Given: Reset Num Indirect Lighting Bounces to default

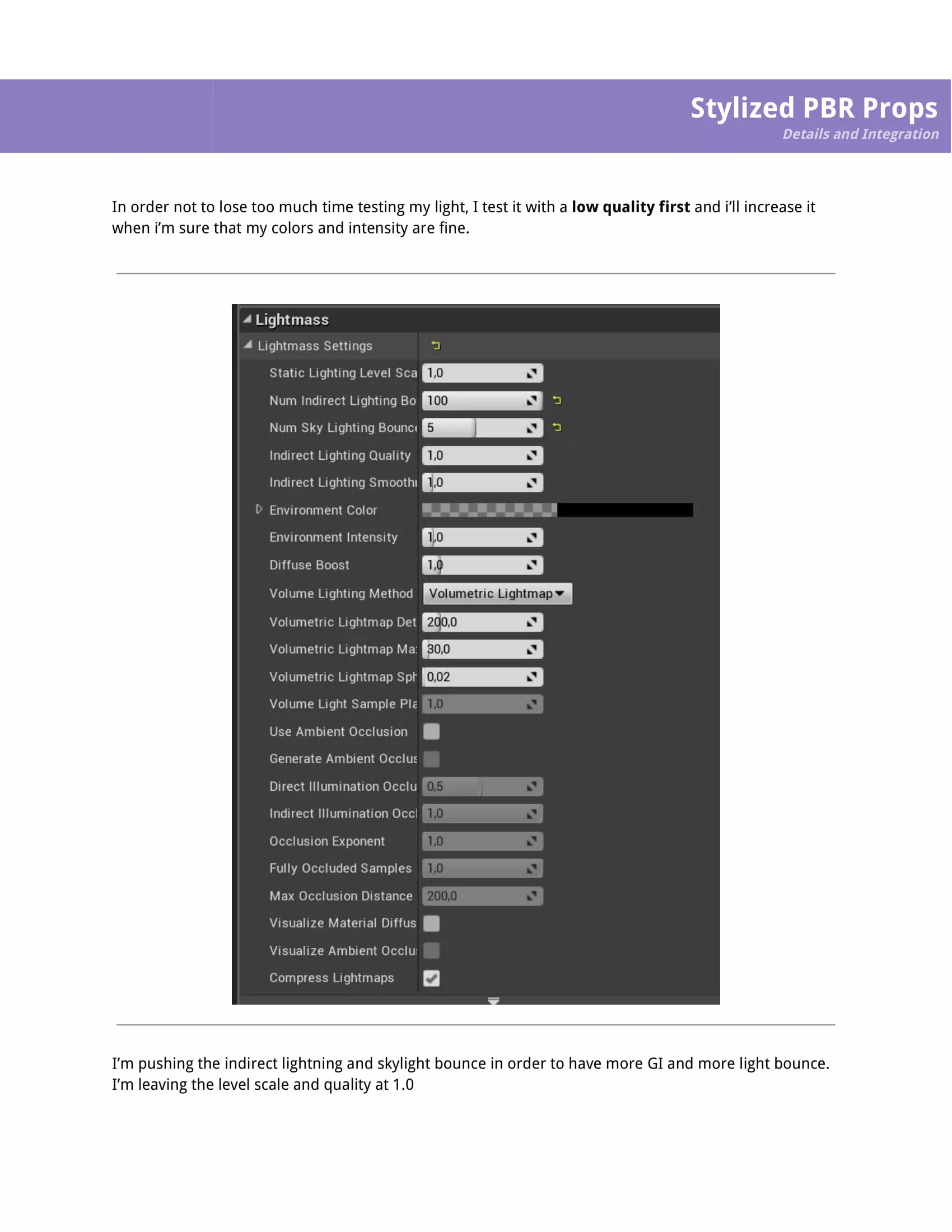Looking at the screenshot, I should click(557, 400).
